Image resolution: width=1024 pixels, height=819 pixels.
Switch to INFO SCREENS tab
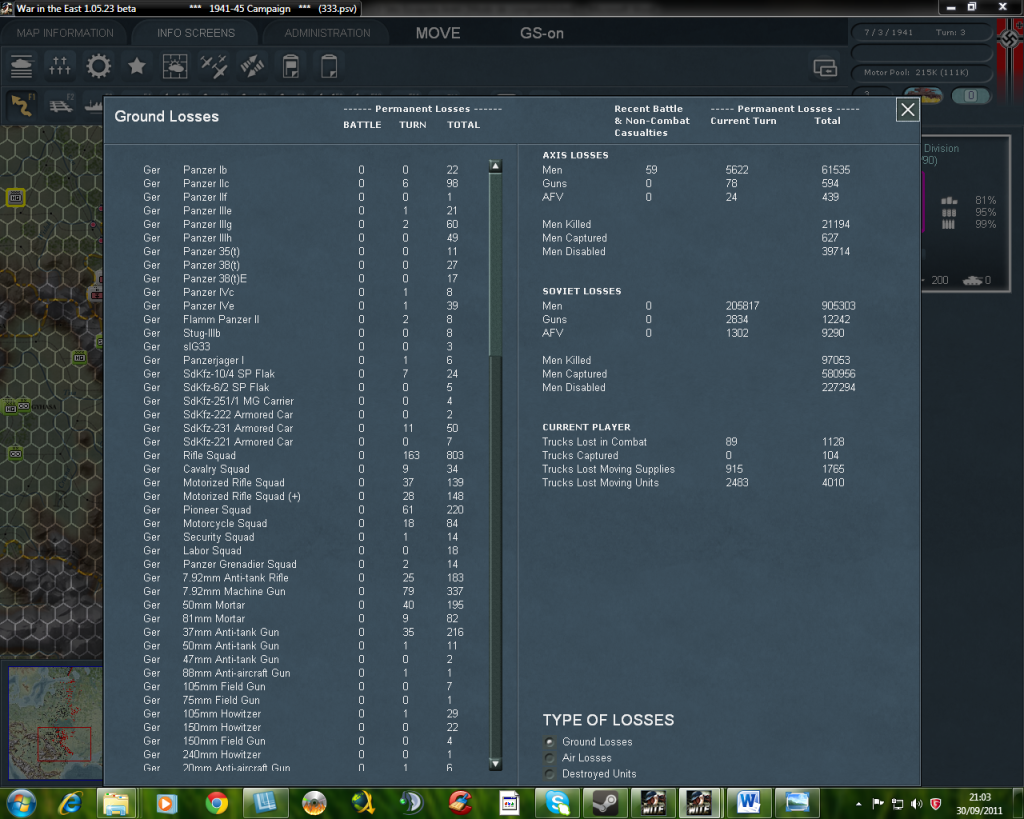coord(196,33)
